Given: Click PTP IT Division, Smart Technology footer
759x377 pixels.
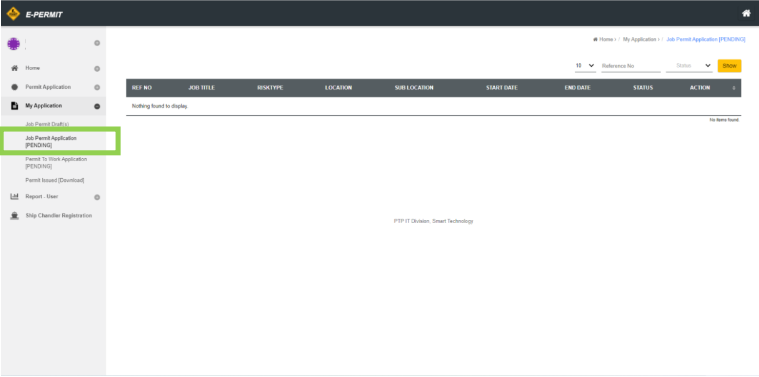Looking at the screenshot, I should pyautogui.click(x=433, y=221).
